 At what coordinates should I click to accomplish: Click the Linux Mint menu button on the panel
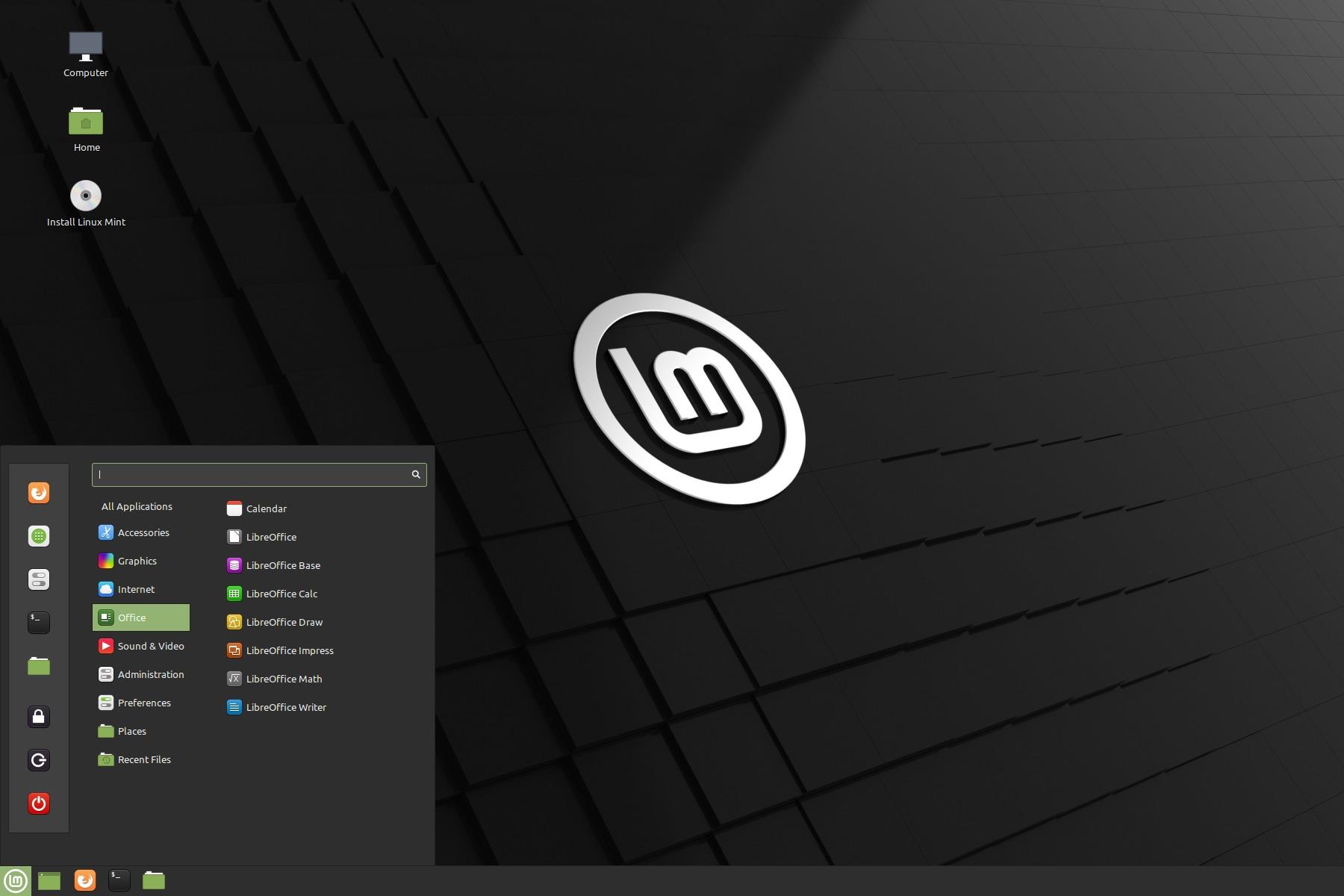[16, 881]
